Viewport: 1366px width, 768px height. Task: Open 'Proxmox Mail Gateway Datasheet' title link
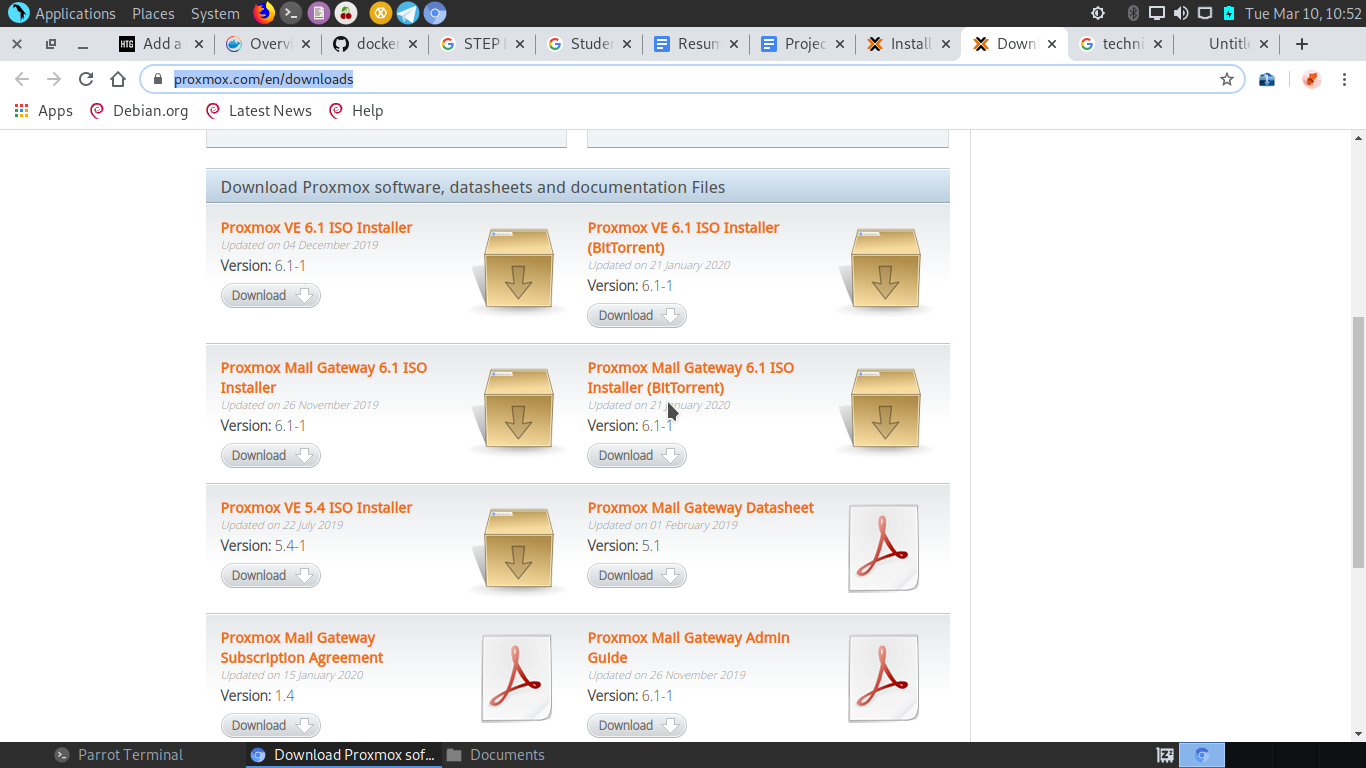[x=700, y=508]
